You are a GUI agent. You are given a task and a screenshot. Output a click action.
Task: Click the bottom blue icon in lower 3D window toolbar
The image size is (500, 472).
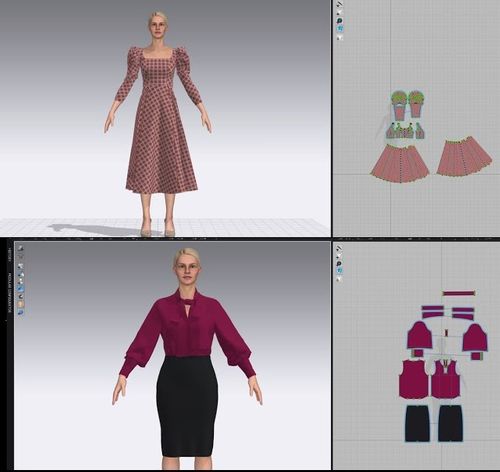[x=21, y=312]
